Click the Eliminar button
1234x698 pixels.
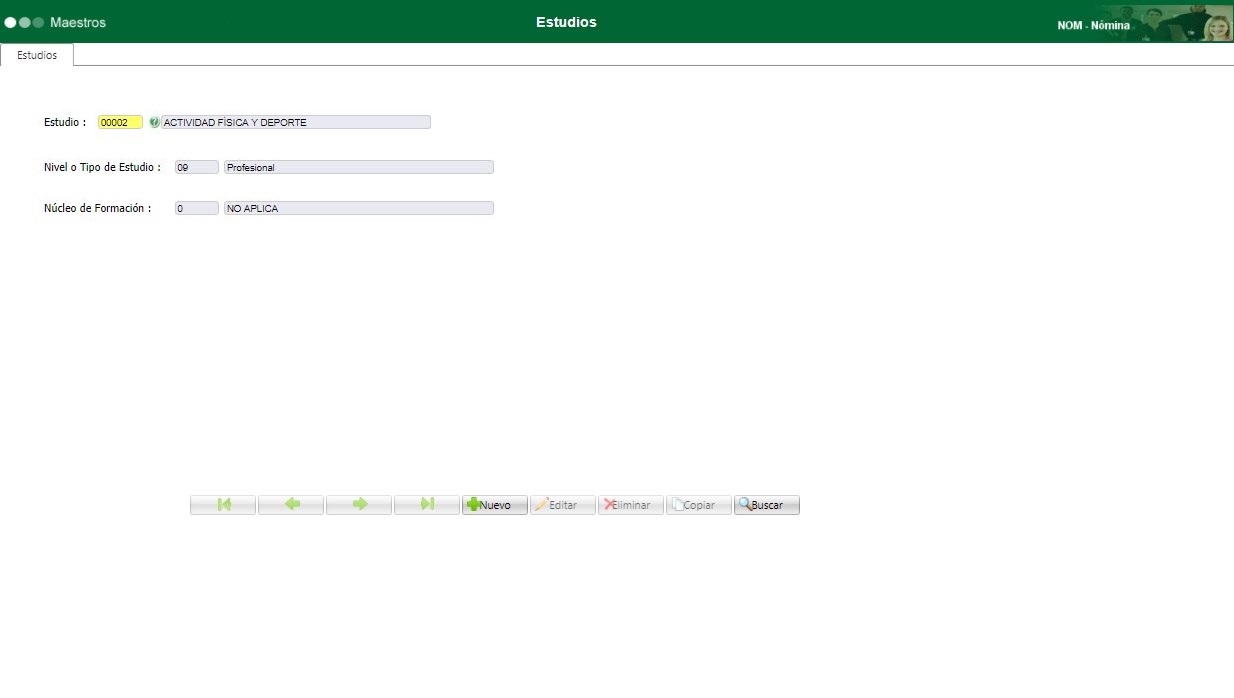[631, 505]
